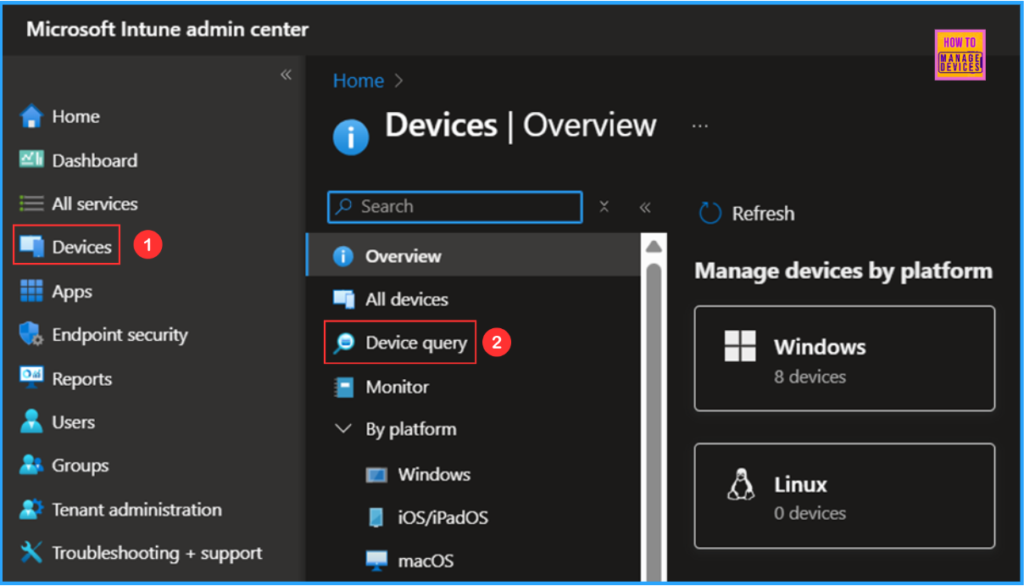Screen dimensions: 1024x586
Task: Click the Device query magnifier icon
Action: tap(344, 342)
